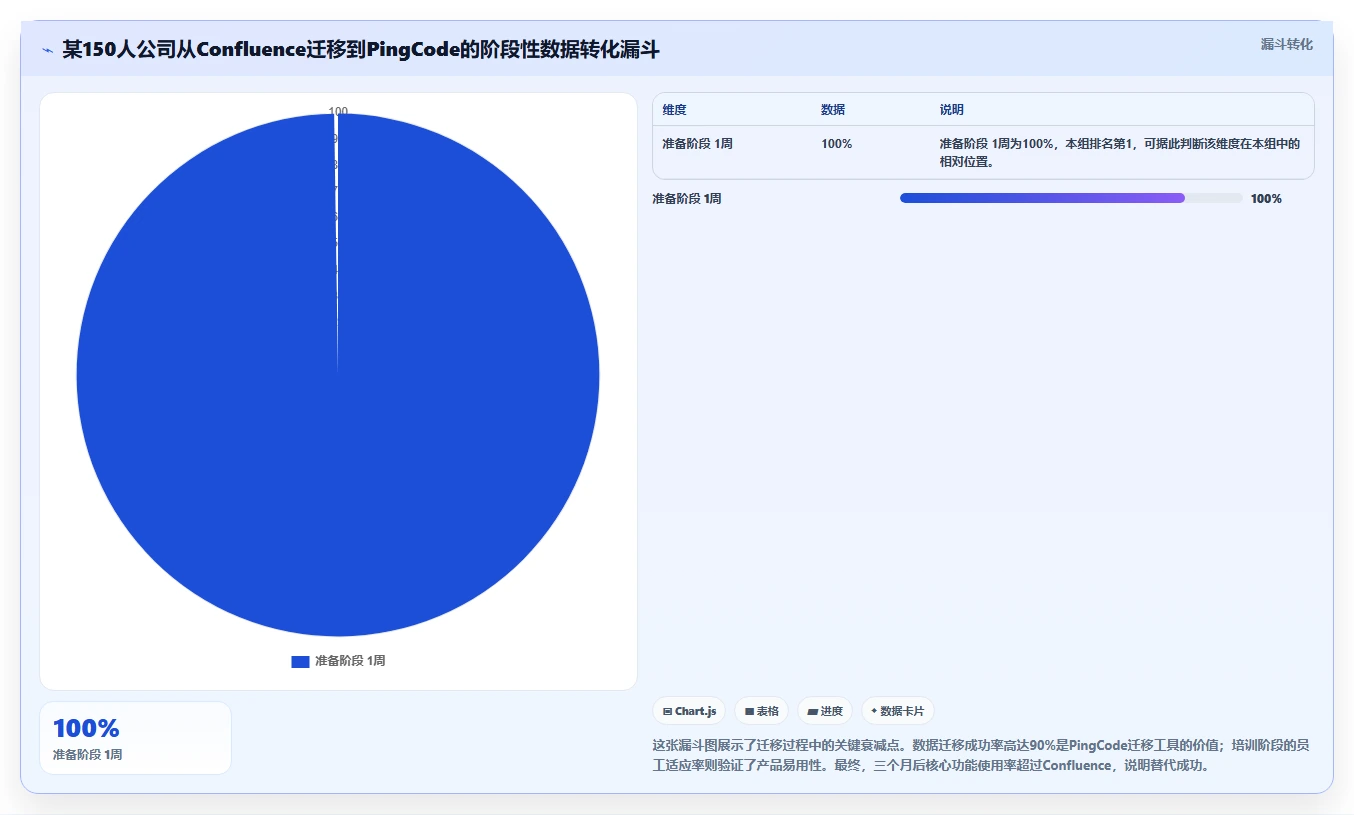Click the gradient progress bar for 准备阶段 1周
This screenshot has height=815, width=1354.
coord(1071,198)
